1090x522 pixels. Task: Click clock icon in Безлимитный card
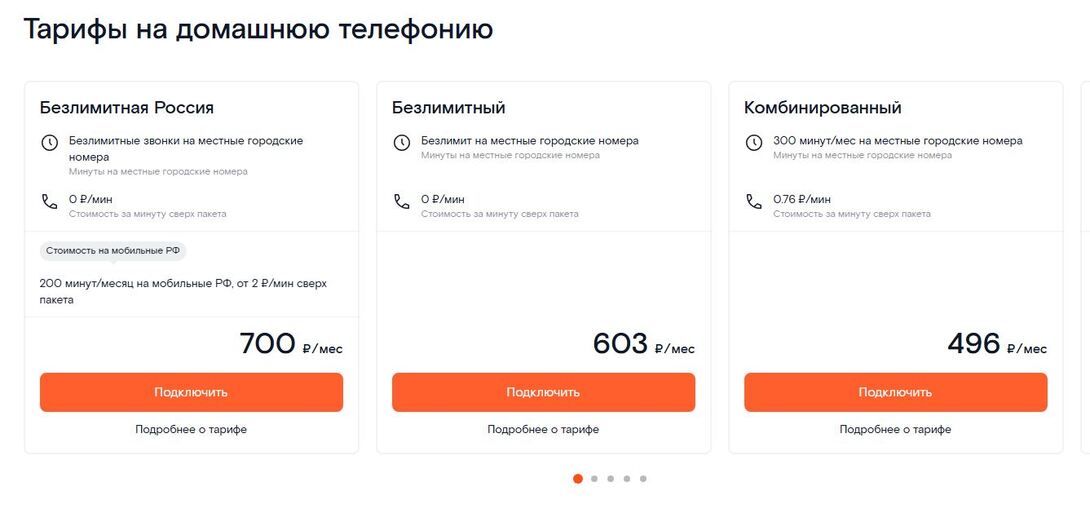pos(401,143)
